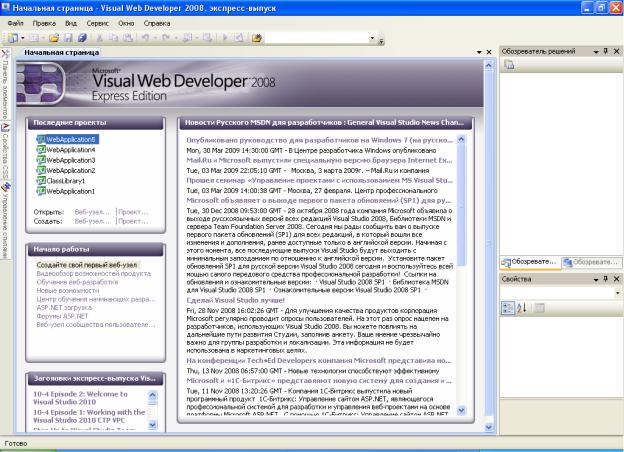Viewport: 624px width, 452px height.
Task: Click the Redo arrow toolbar icon
Action: [x=166, y=38]
